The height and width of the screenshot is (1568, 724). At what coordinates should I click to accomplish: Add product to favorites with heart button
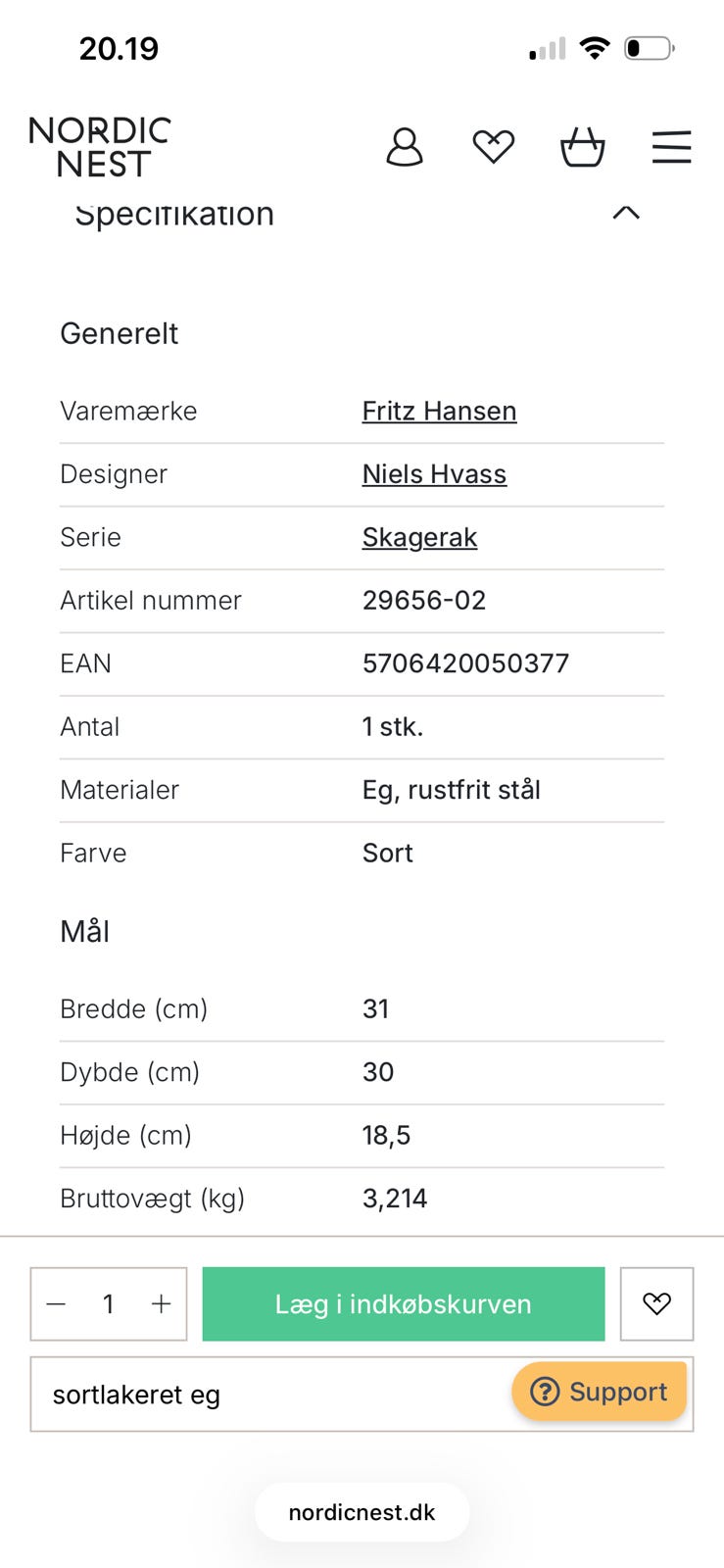tap(656, 1303)
